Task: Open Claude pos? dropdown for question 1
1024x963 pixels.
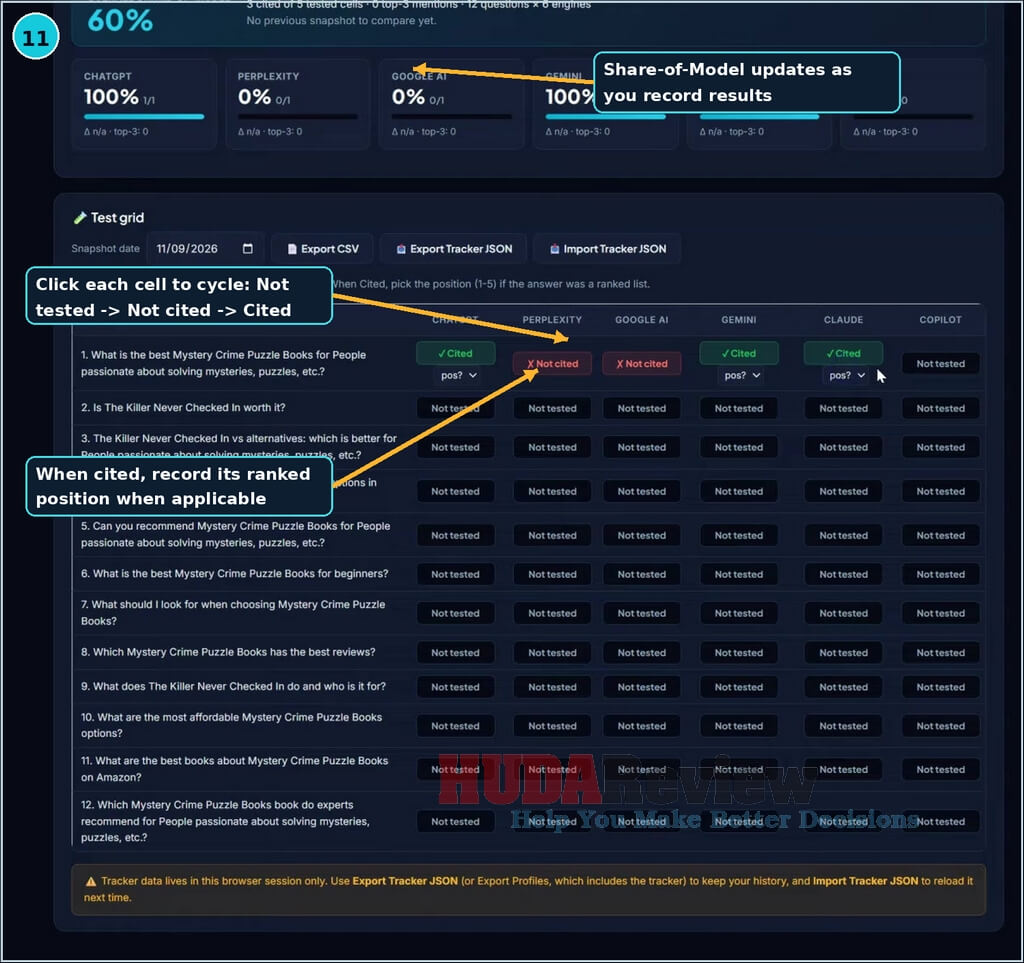Action: pos(846,375)
